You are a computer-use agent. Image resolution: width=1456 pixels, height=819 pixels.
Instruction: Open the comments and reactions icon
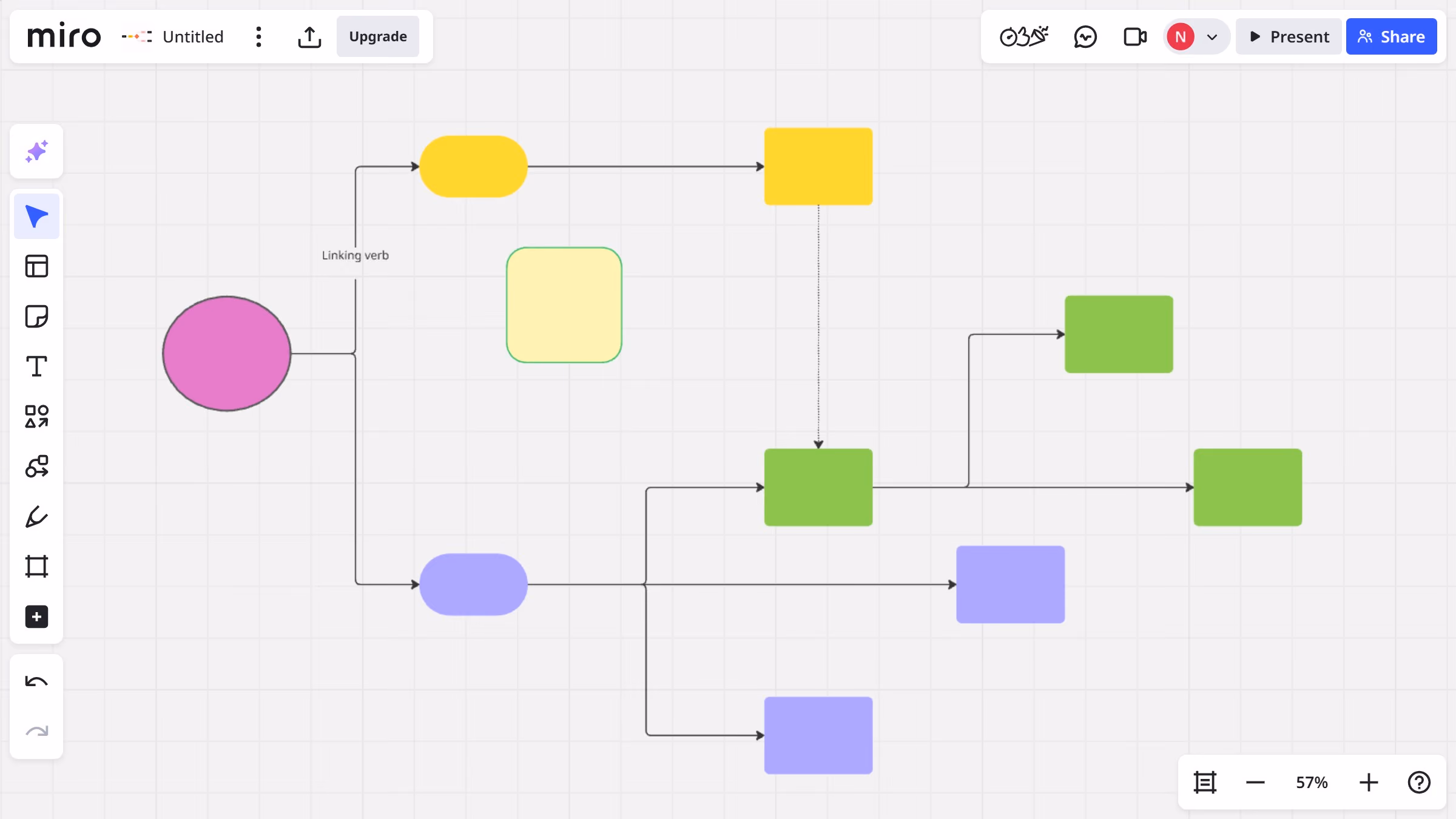click(x=1085, y=36)
